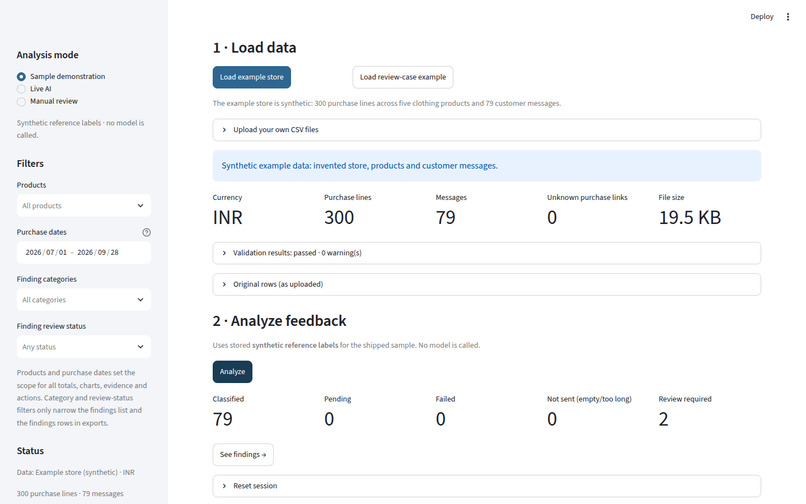This screenshot has height=504, width=806.
Task: Expand the Reset session section
Action: (487, 486)
